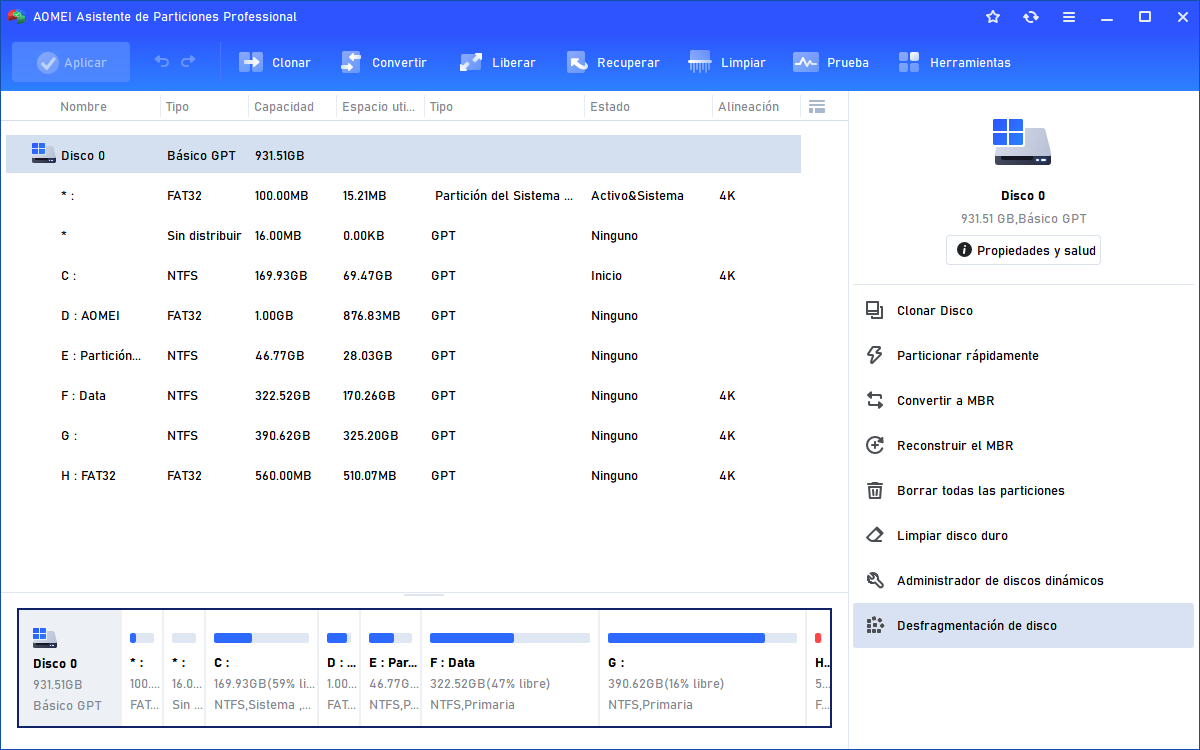The width and height of the screenshot is (1200, 750).
Task: Open the Recuperar tool
Action: [612, 62]
